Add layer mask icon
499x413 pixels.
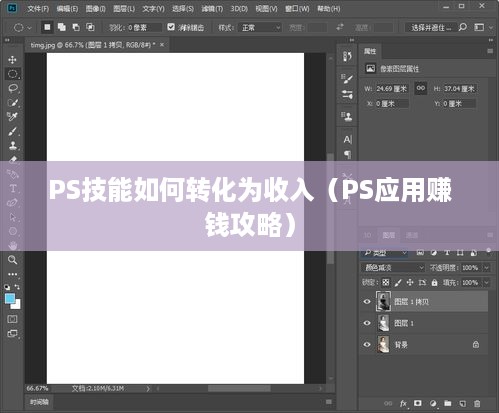(x=417, y=403)
